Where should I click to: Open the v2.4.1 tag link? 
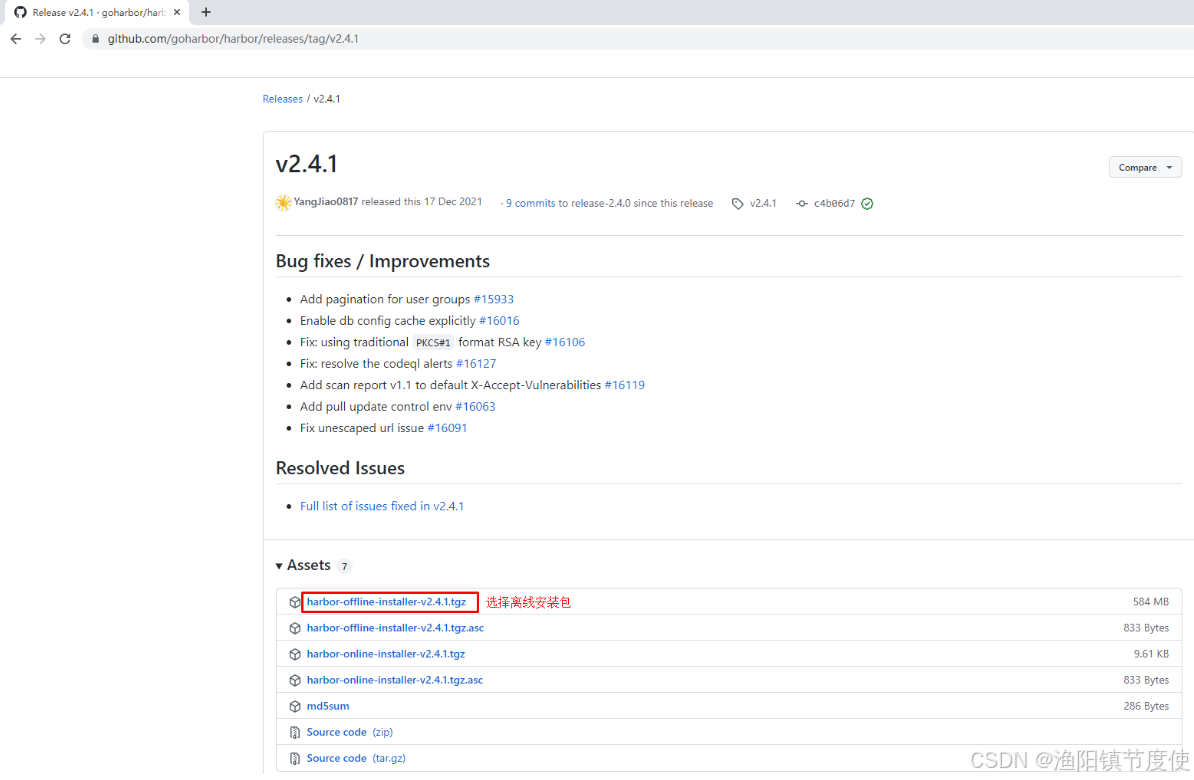click(x=763, y=203)
